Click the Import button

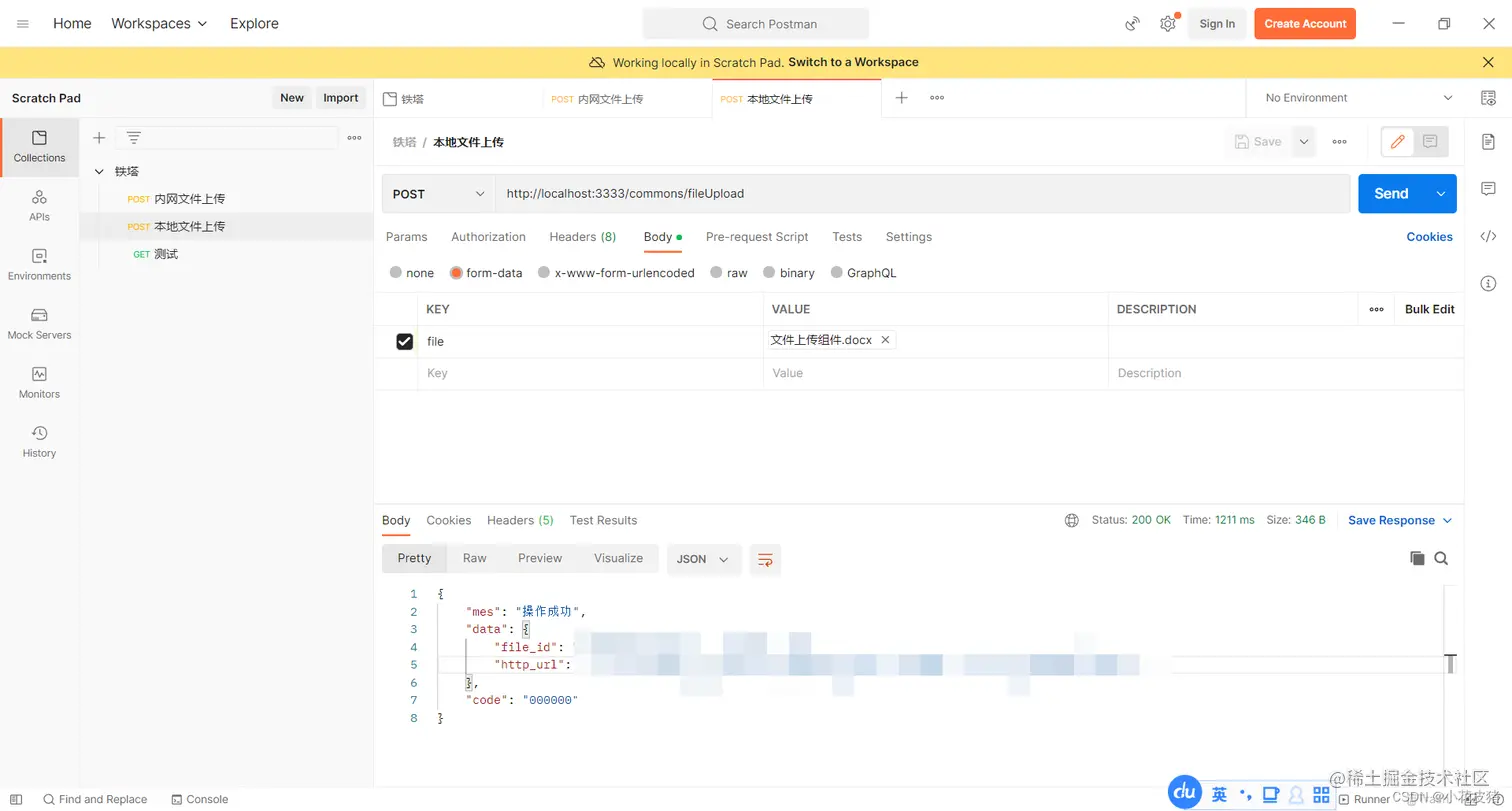pos(341,98)
